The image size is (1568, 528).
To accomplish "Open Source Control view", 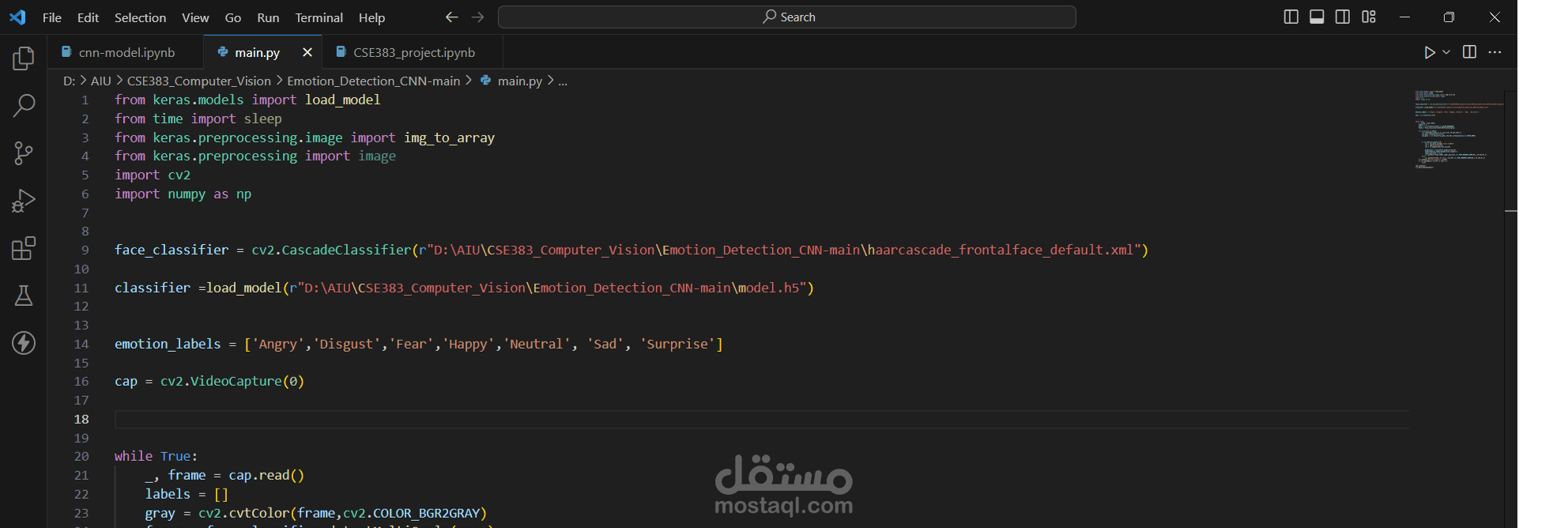I will tap(24, 153).
